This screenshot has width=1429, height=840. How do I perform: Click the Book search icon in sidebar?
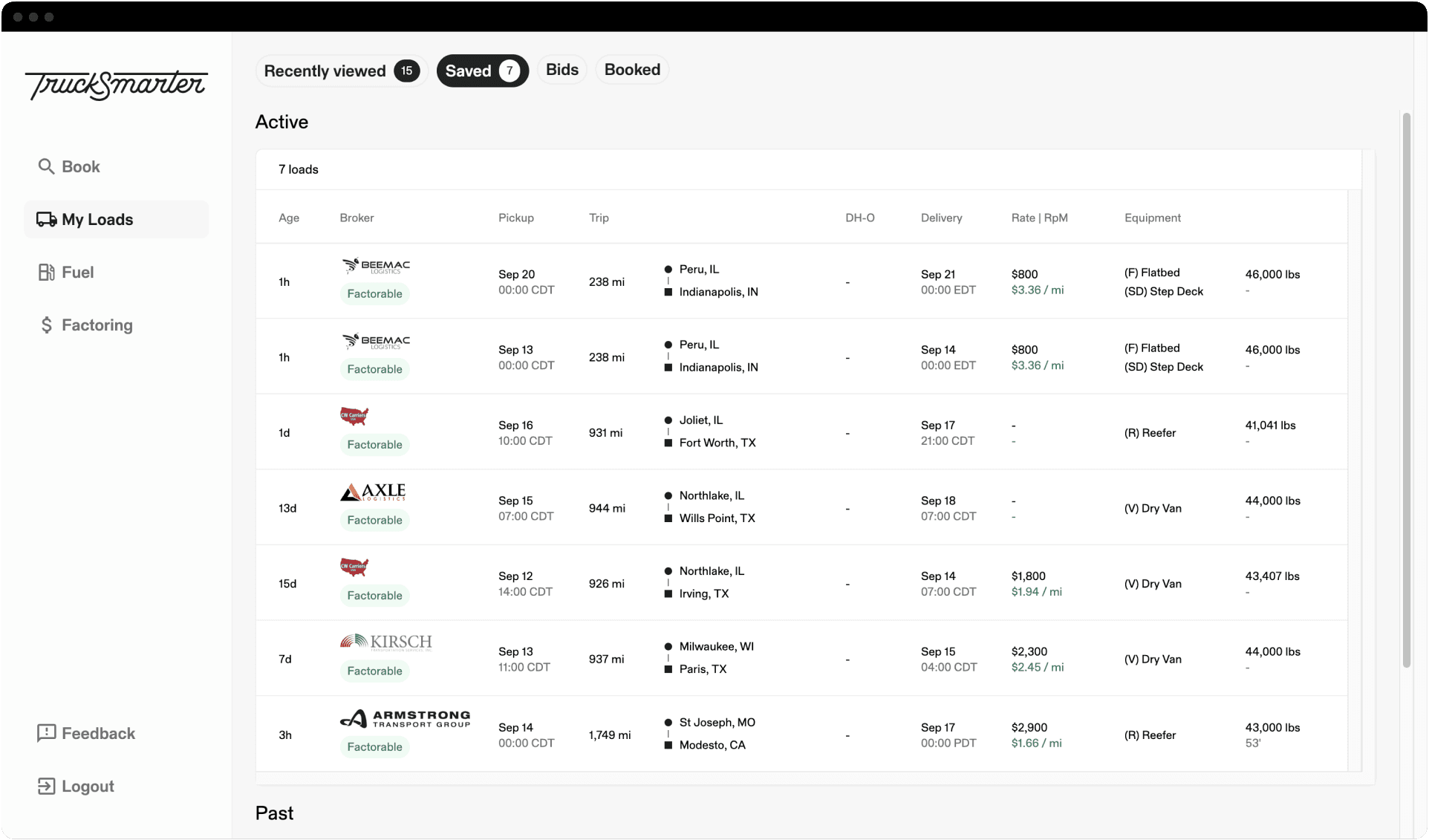pyautogui.click(x=46, y=166)
